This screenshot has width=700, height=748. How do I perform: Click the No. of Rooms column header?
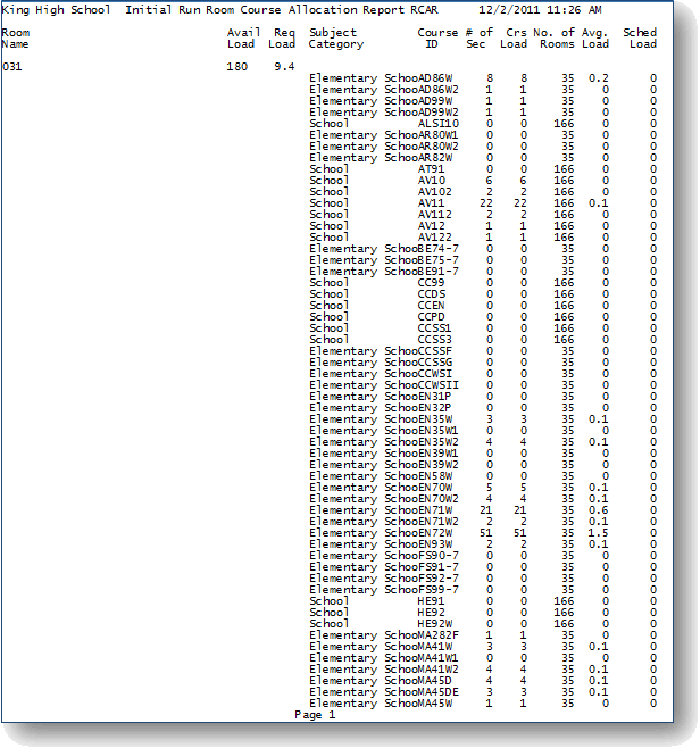(x=554, y=38)
